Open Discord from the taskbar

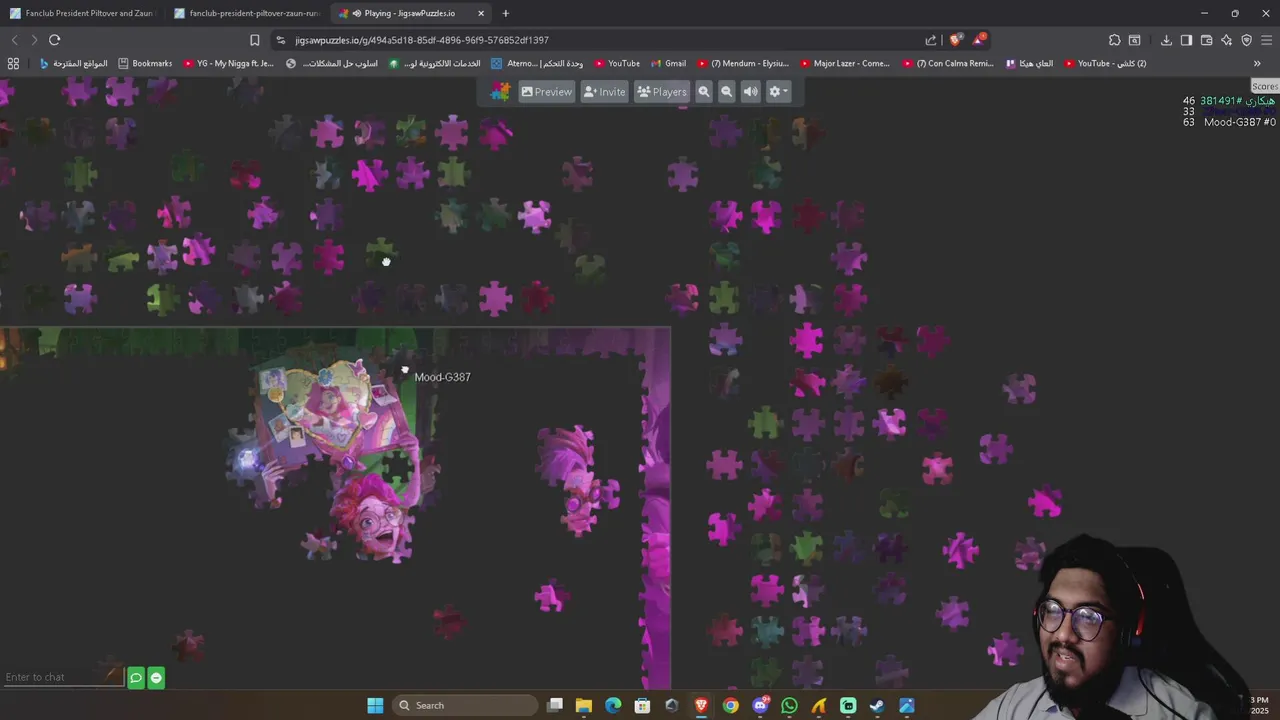[760, 705]
